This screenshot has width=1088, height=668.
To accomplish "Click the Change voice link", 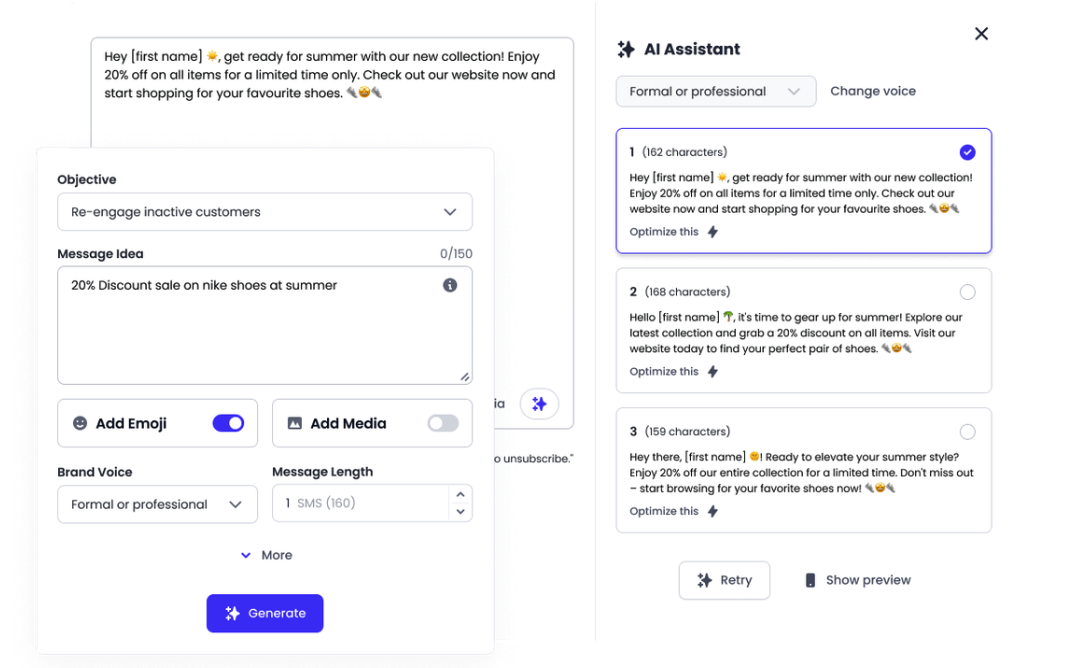I will [873, 91].
